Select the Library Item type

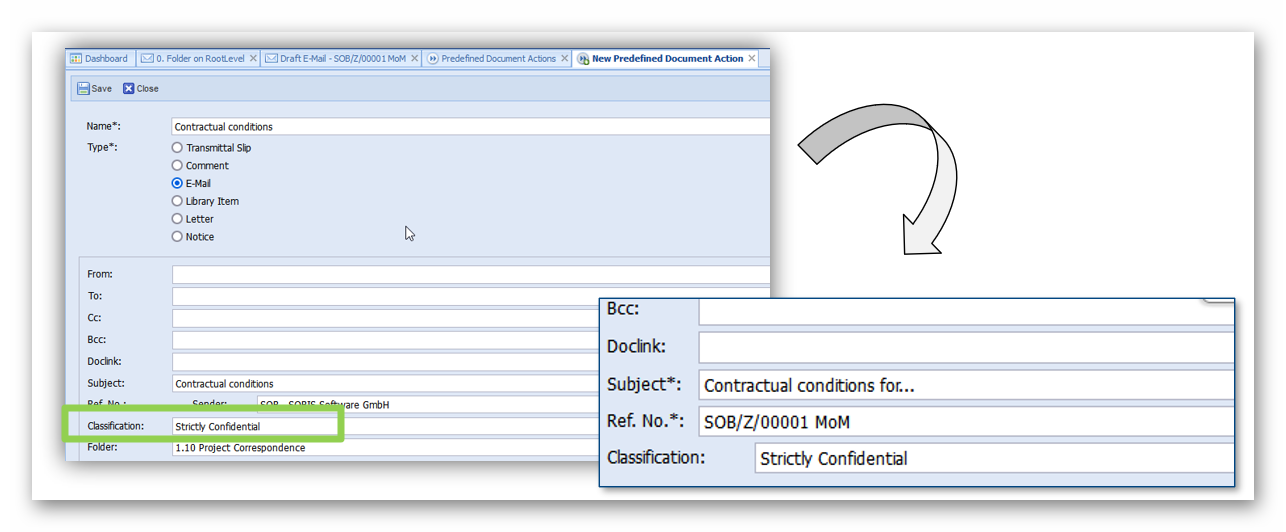[x=178, y=201]
